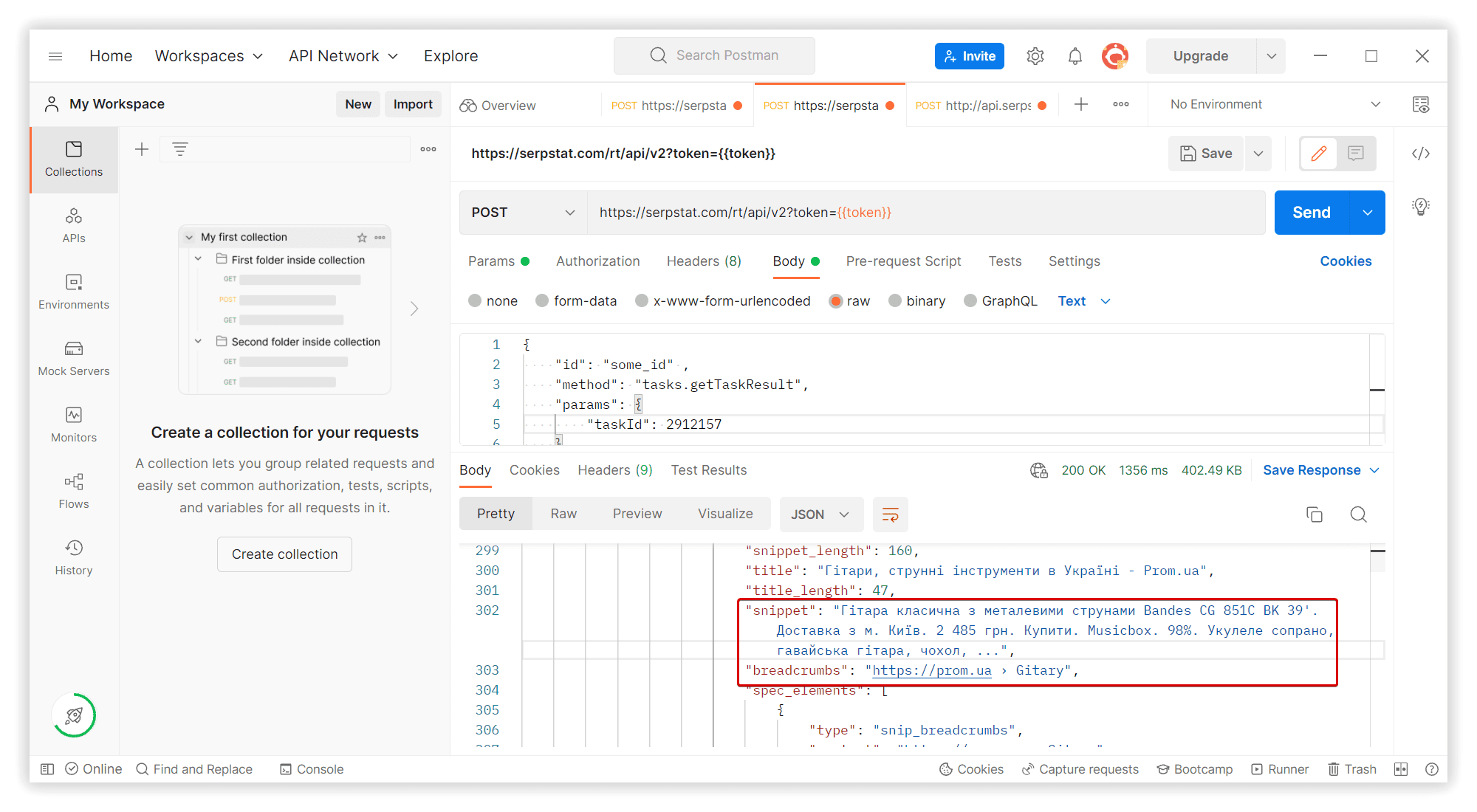Screen dimensions: 1477x812
Task: Expand the Upgrade dropdown arrow
Action: click(x=1271, y=56)
